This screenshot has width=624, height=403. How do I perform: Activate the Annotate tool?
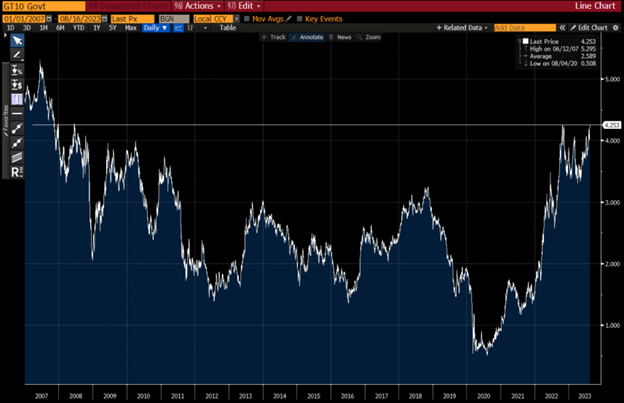click(x=307, y=37)
